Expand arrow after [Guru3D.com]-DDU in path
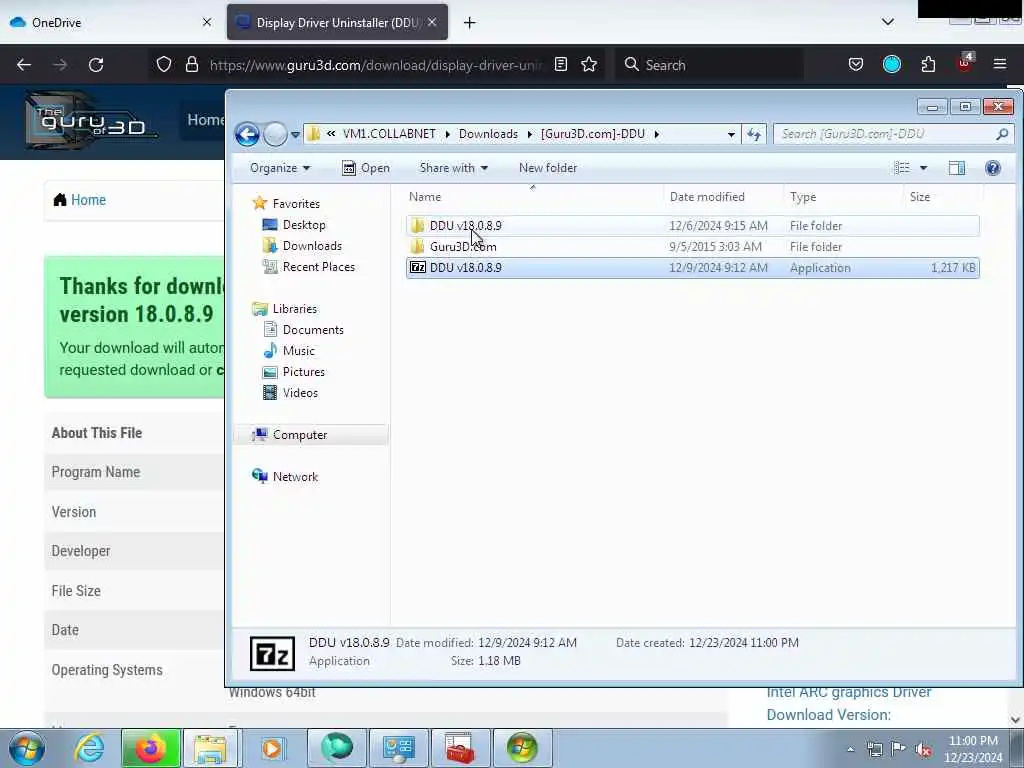The width and height of the screenshot is (1024, 768). pyautogui.click(x=656, y=134)
